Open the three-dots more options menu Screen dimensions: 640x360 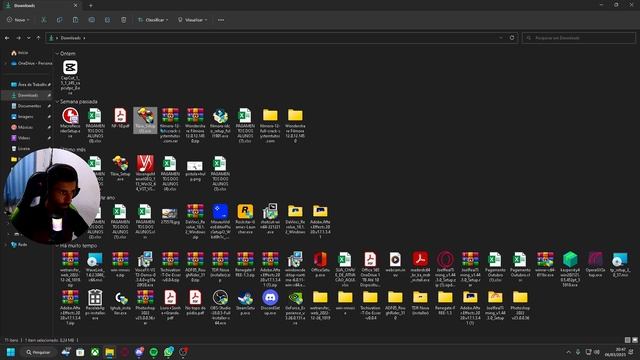coord(221,20)
